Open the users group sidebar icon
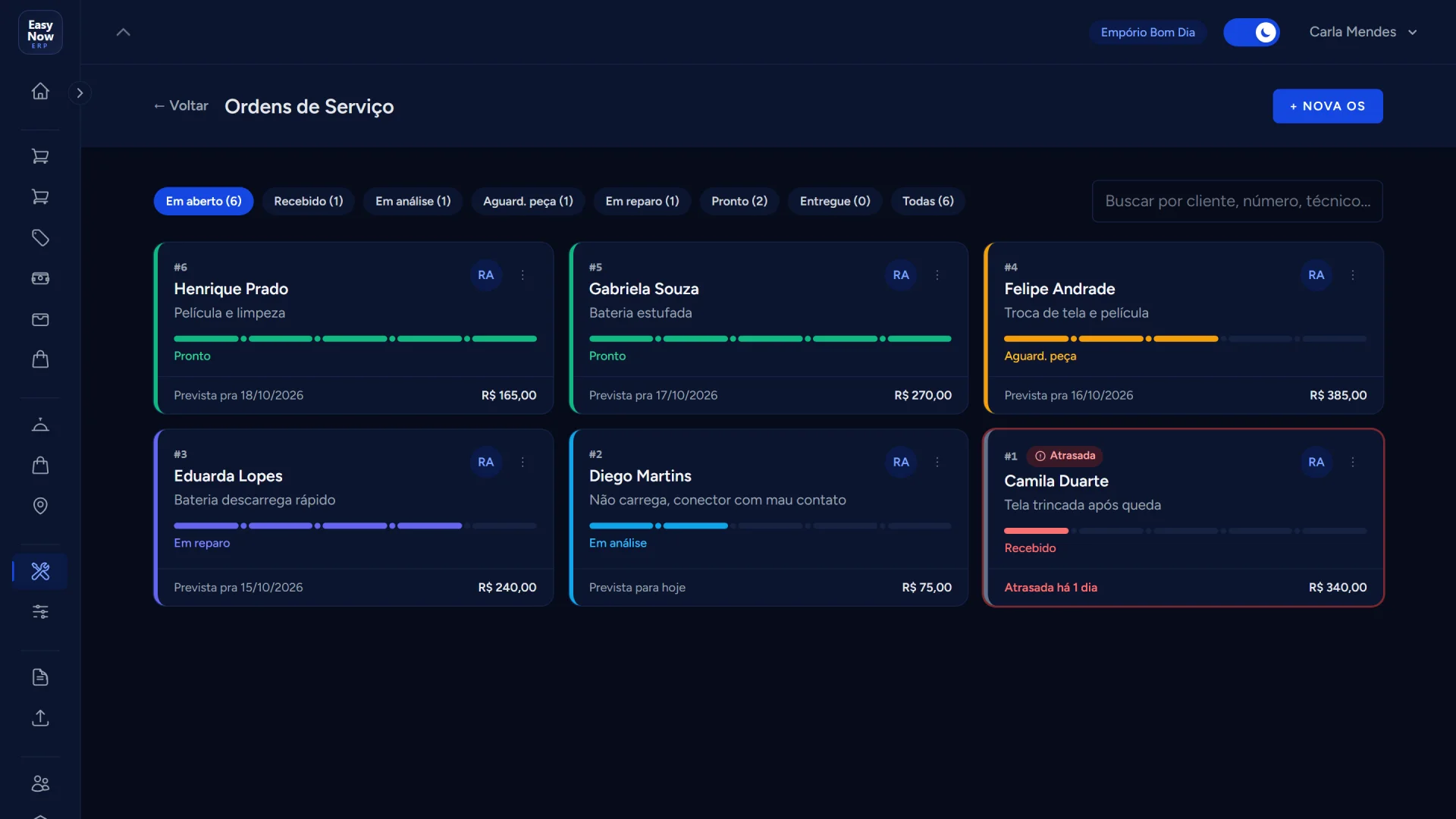The width and height of the screenshot is (1456, 819). coord(40,783)
